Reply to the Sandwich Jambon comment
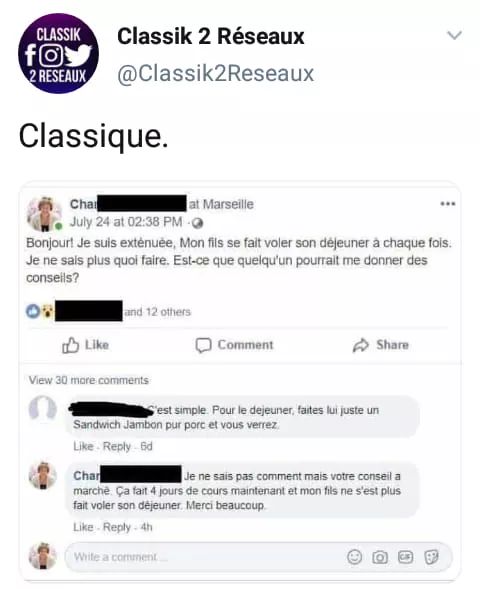Viewport: 480px width, 589px height. click(x=117, y=446)
